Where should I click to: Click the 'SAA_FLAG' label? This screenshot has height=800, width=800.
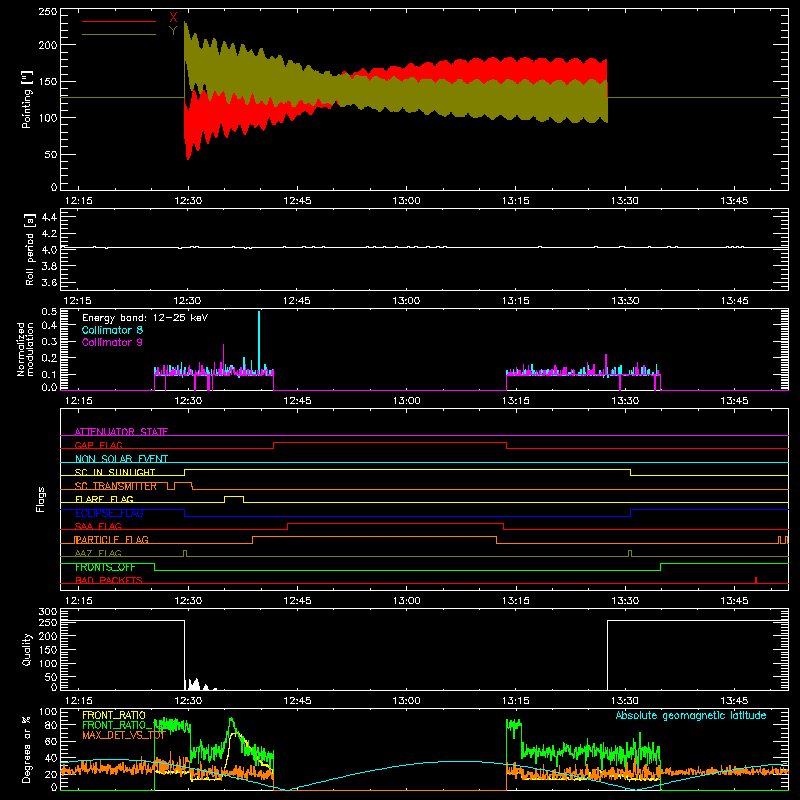(98, 526)
